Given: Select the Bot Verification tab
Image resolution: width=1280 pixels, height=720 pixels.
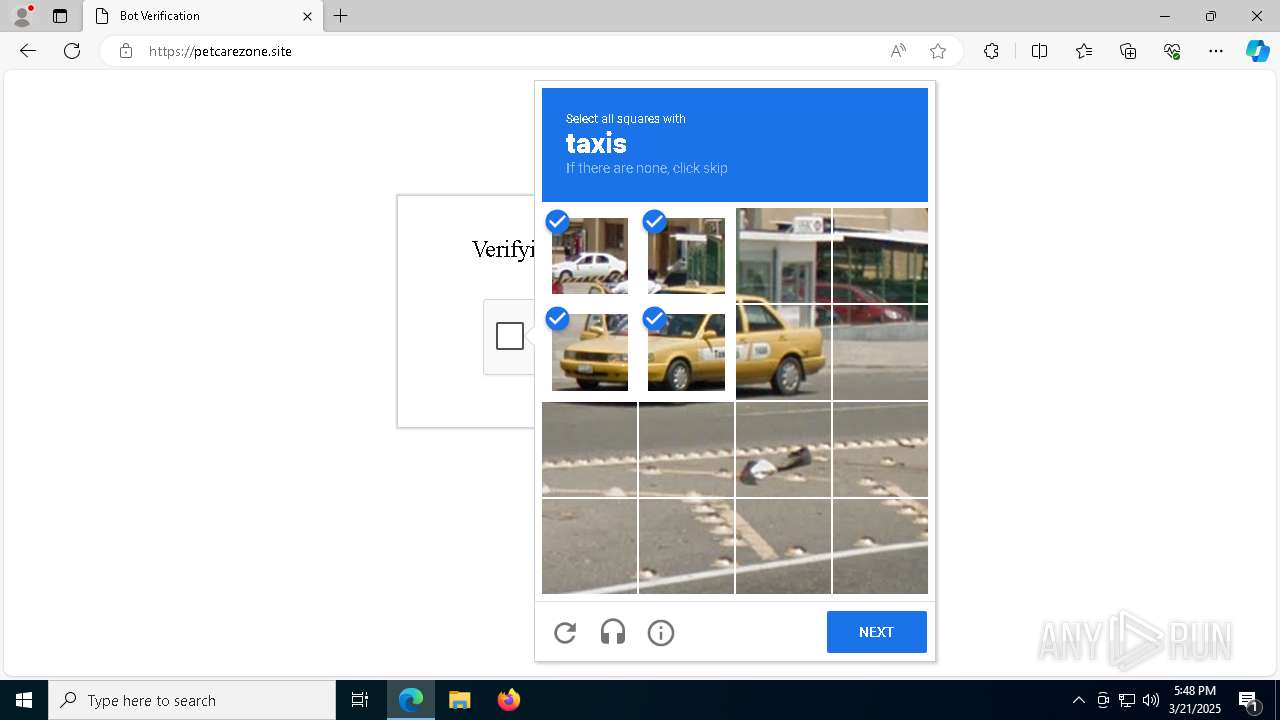Looking at the screenshot, I should point(203,16).
